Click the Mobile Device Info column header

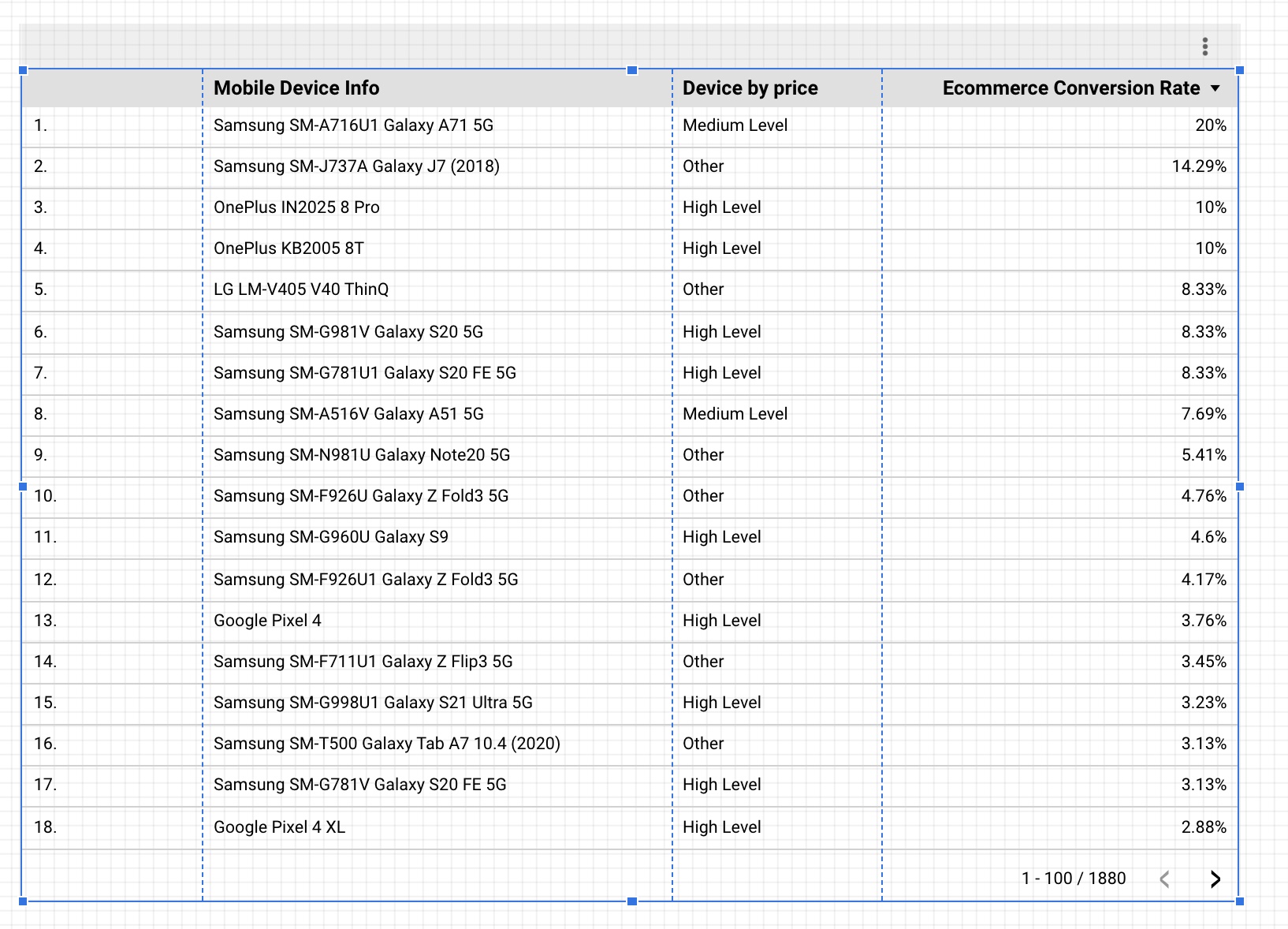point(296,88)
